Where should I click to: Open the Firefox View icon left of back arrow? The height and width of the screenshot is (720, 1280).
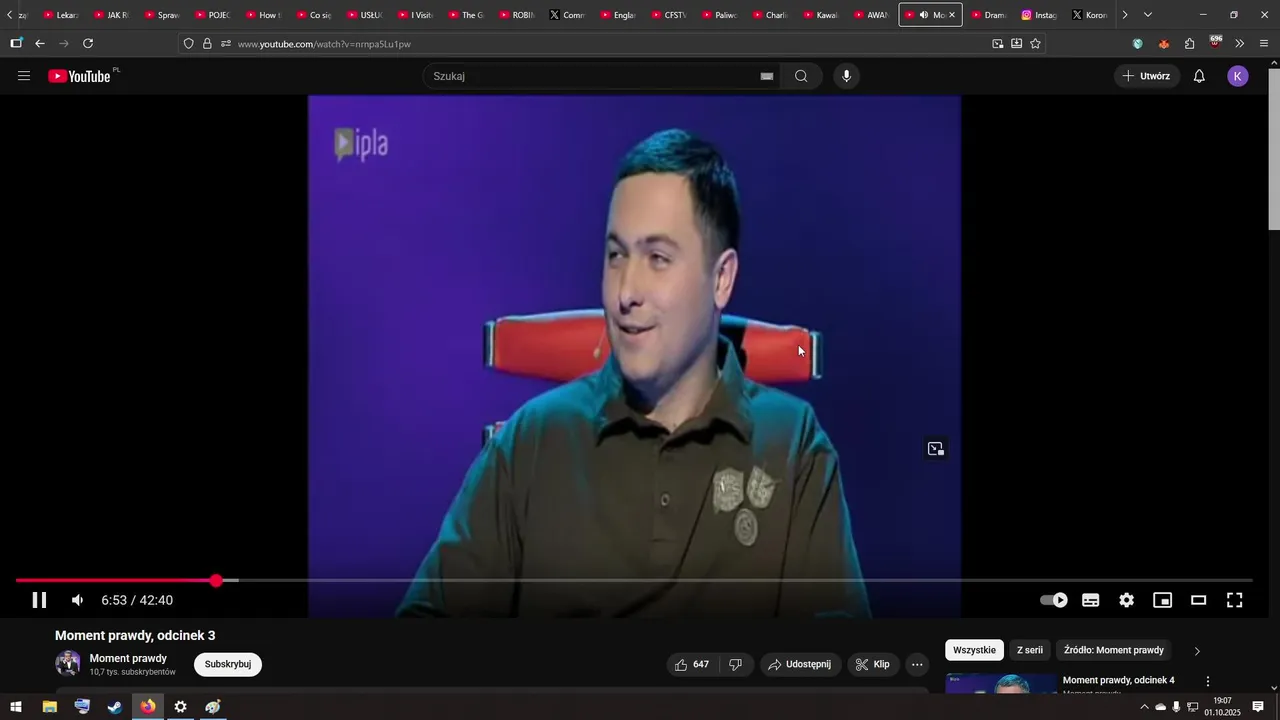coord(16,43)
